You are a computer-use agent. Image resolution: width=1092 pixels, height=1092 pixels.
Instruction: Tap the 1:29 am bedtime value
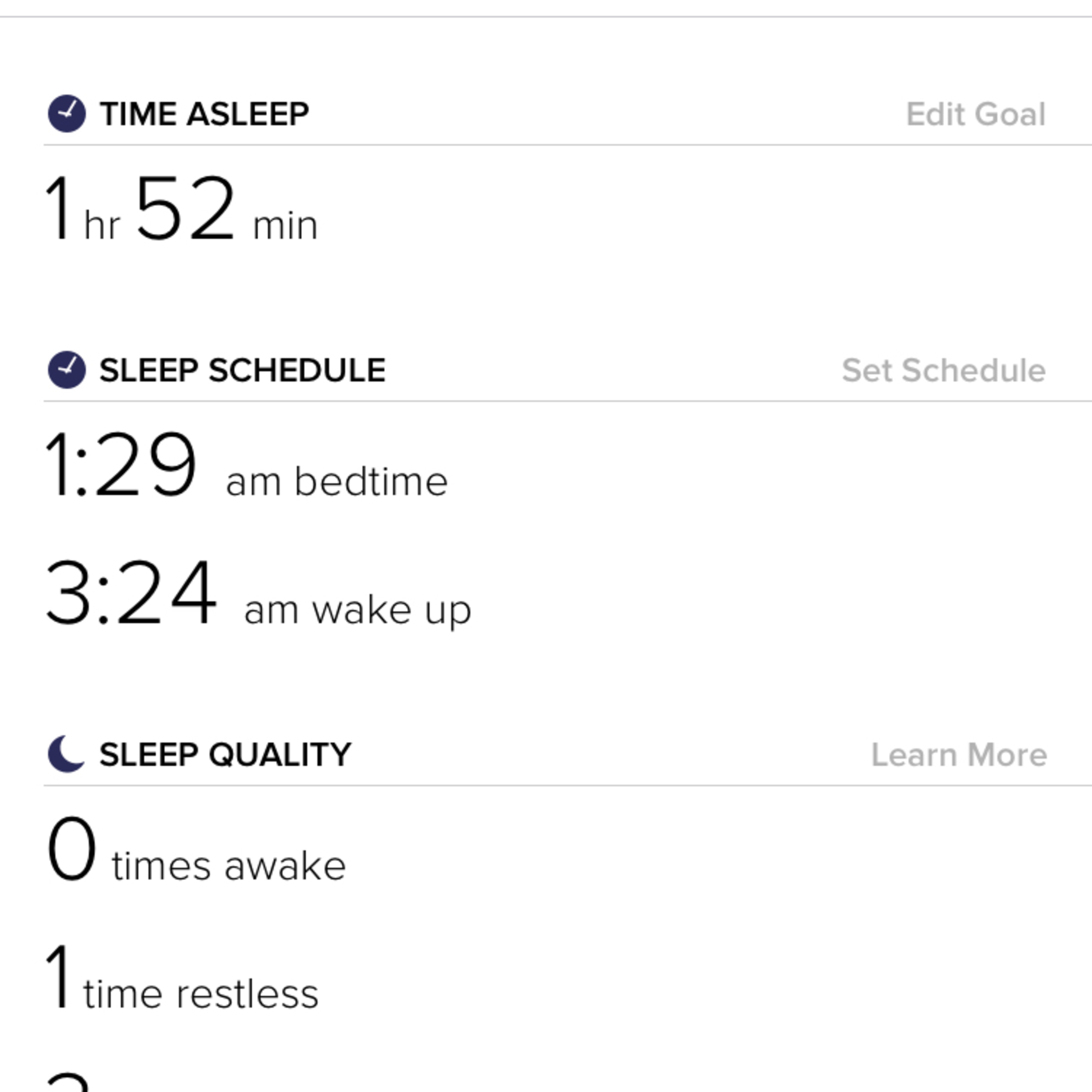click(247, 465)
